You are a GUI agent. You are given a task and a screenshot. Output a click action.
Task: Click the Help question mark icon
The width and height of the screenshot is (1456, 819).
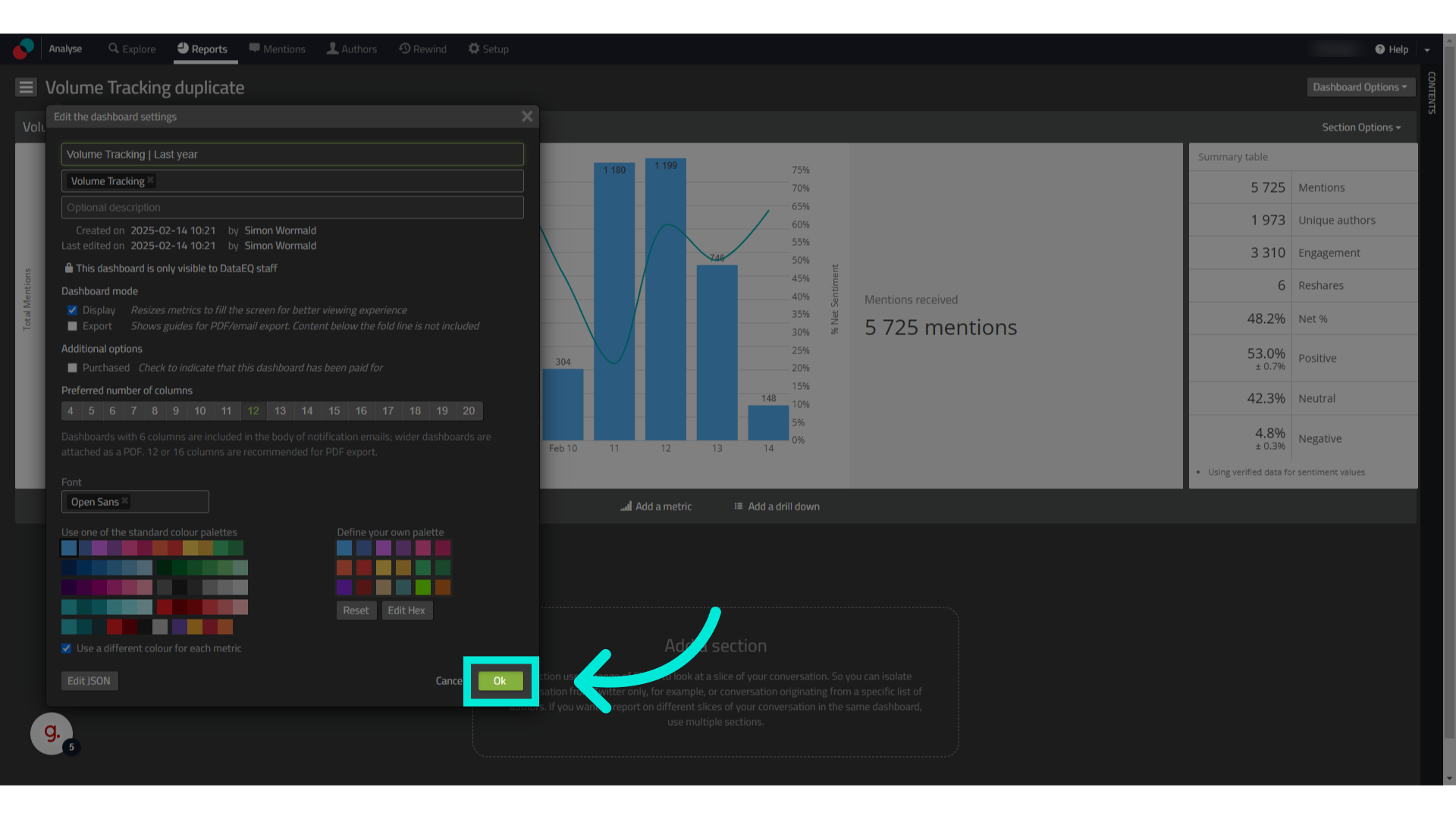[1379, 49]
